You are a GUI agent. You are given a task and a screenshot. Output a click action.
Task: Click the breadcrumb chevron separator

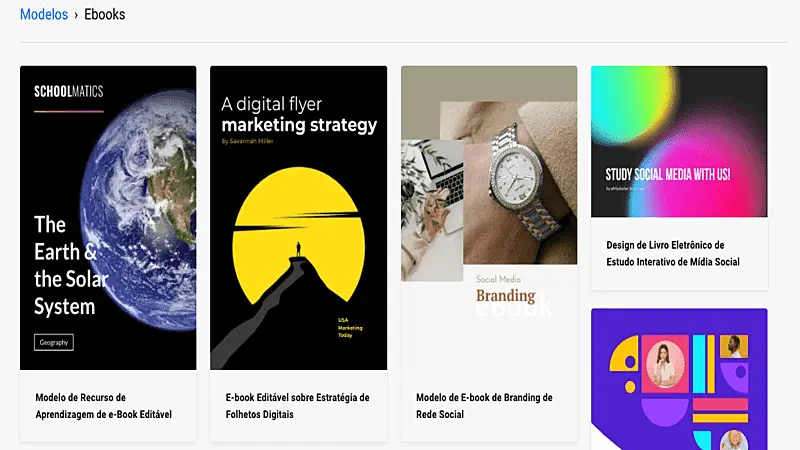click(x=76, y=15)
